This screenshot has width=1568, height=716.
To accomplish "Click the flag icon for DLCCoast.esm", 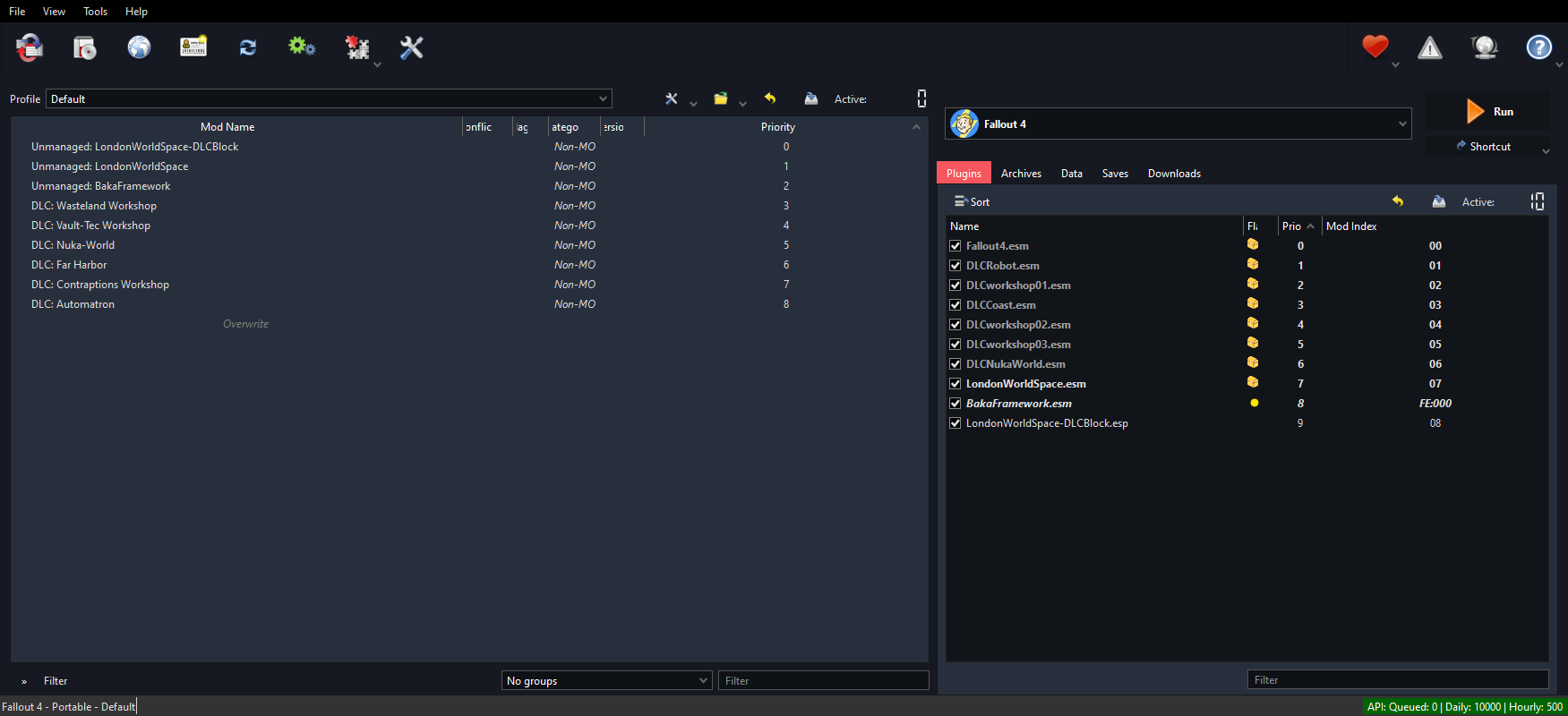I will click(1253, 303).
